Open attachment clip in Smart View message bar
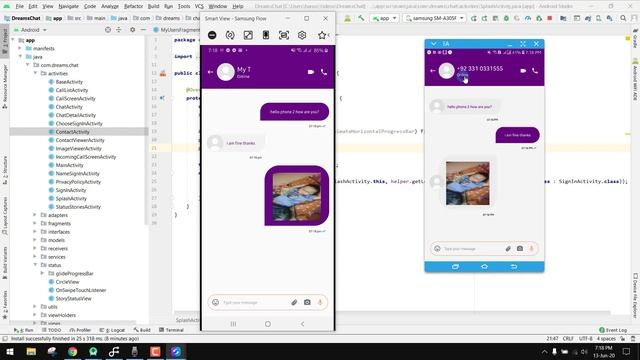Viewport: 640px width, 360px height. [294, 302]
